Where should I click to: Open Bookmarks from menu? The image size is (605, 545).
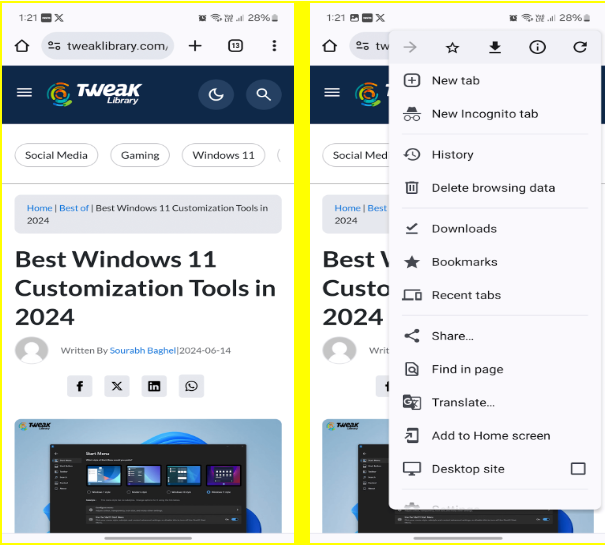(495, 262)
